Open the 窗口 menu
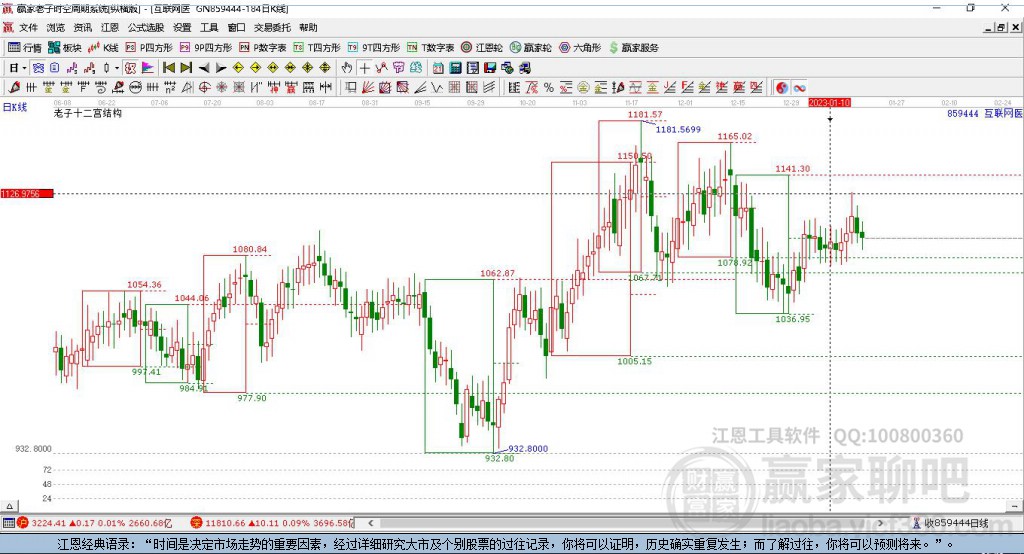1024x554 pixels. point(236,27)
